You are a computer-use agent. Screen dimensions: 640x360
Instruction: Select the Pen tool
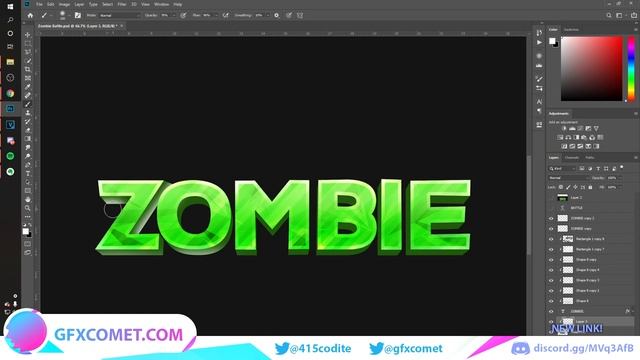pos(28,165)
